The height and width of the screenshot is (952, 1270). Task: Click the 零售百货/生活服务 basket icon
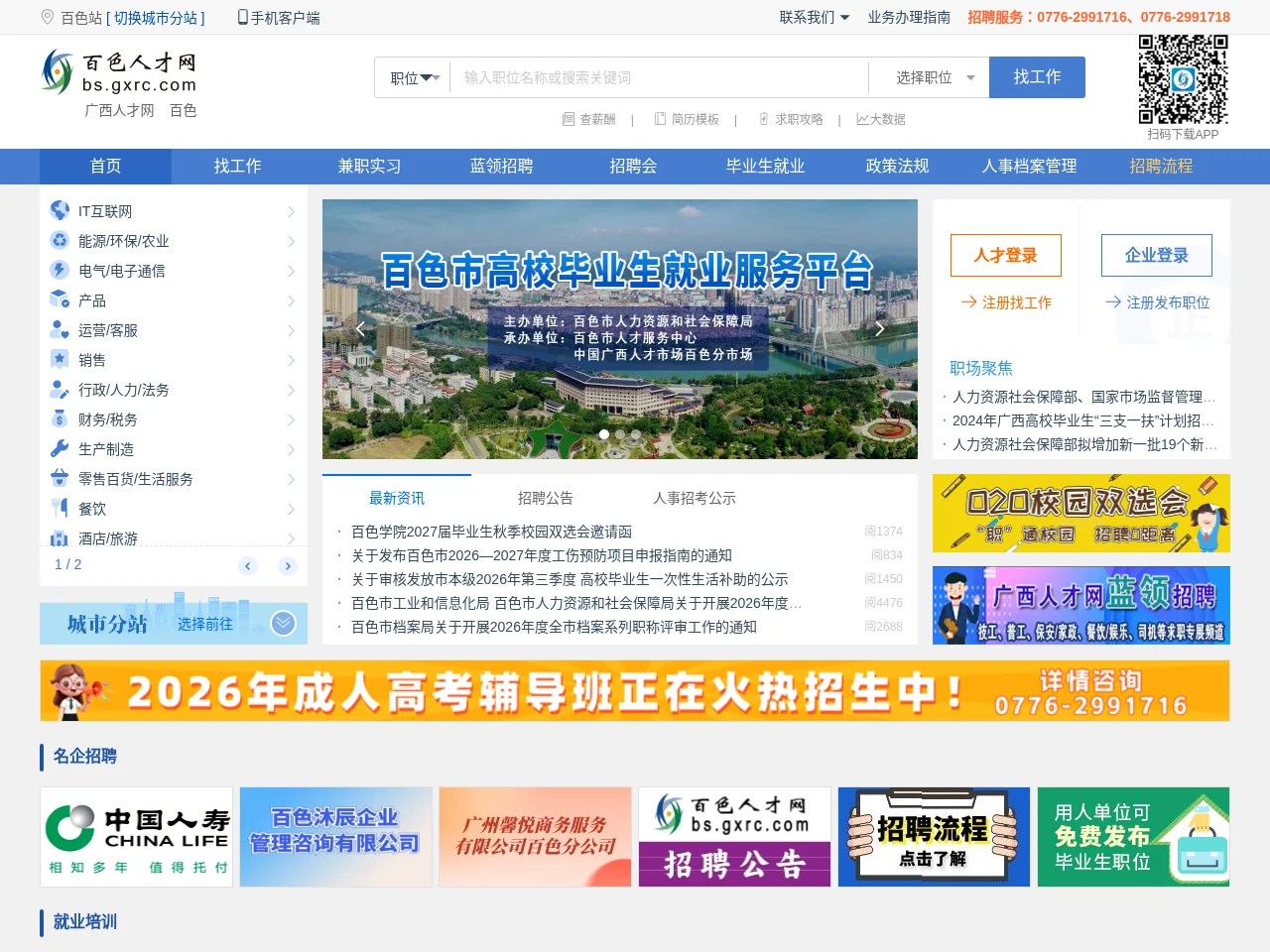60,478
